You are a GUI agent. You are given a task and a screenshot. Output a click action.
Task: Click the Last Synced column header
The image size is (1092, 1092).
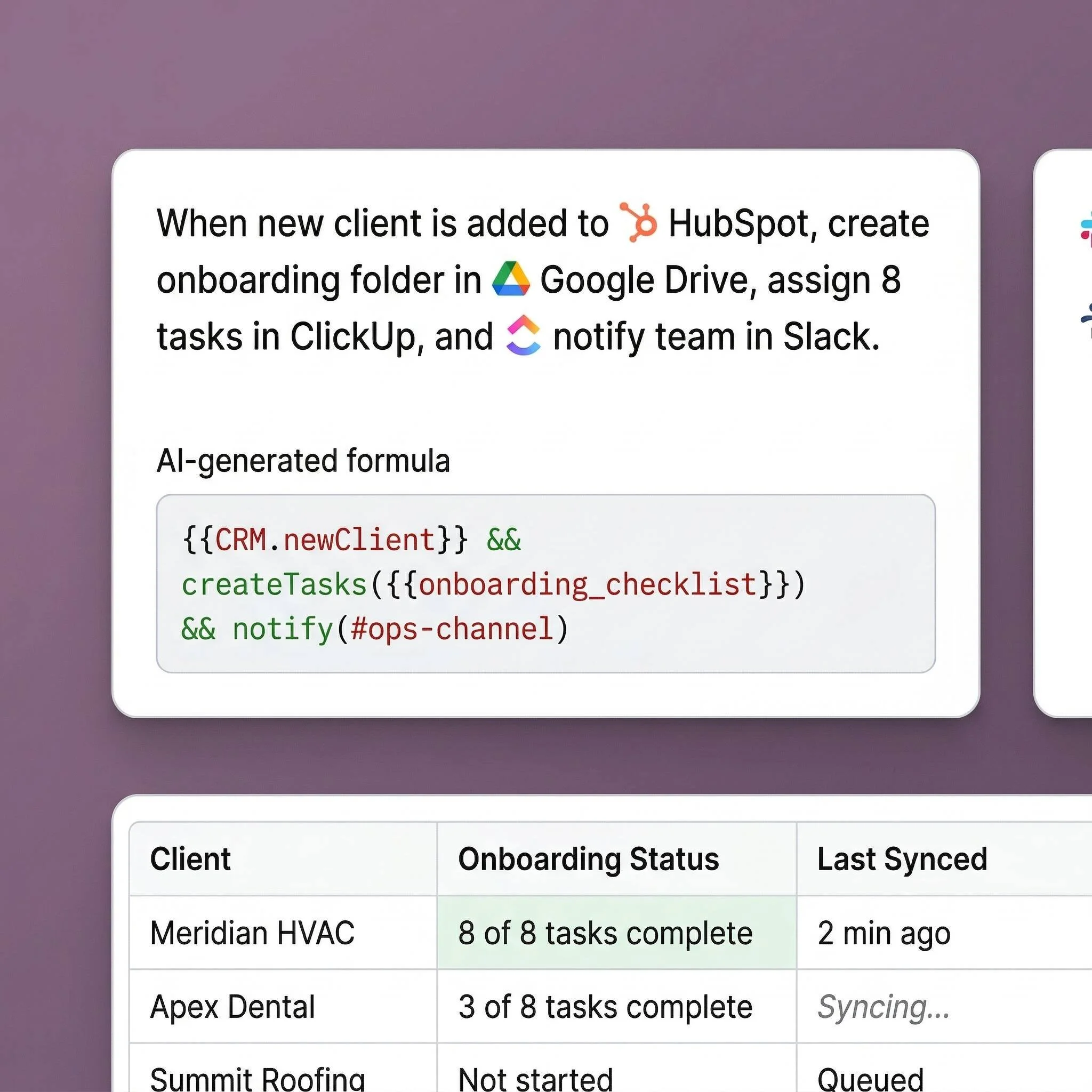[902, 859]
